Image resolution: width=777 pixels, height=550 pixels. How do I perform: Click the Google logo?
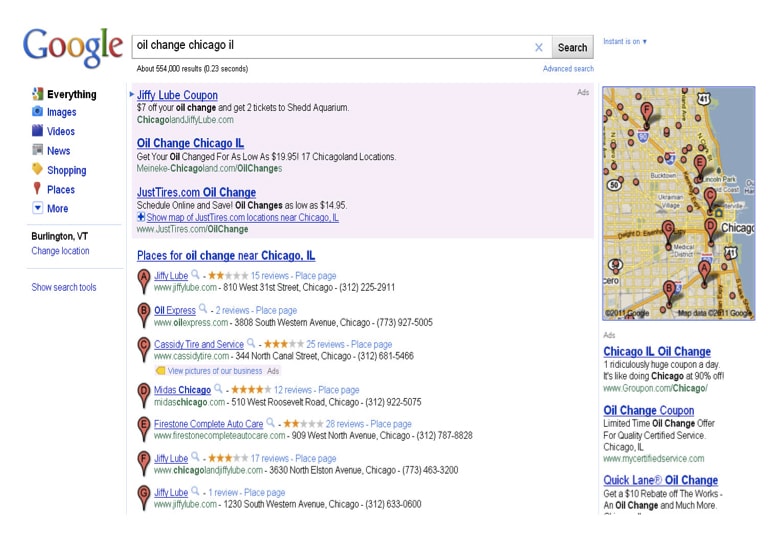click(73, 47)
